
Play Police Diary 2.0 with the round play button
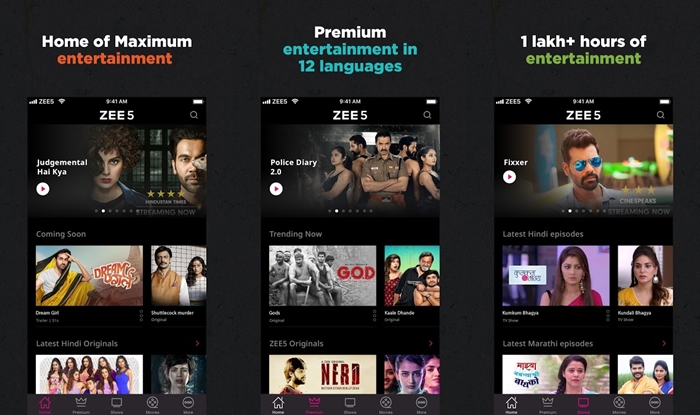(x=276, y=189)
